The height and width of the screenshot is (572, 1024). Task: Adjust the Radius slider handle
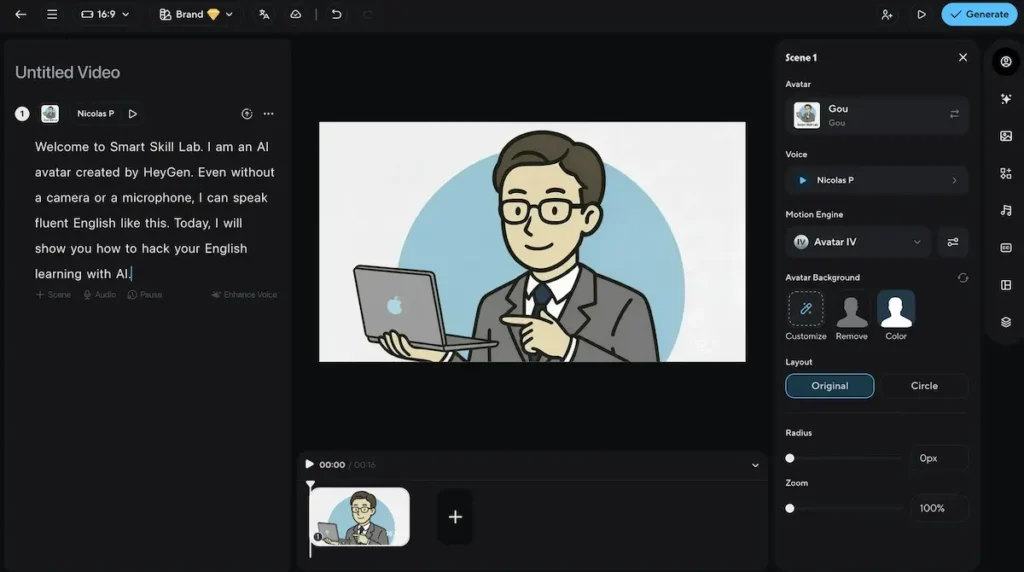790,458
